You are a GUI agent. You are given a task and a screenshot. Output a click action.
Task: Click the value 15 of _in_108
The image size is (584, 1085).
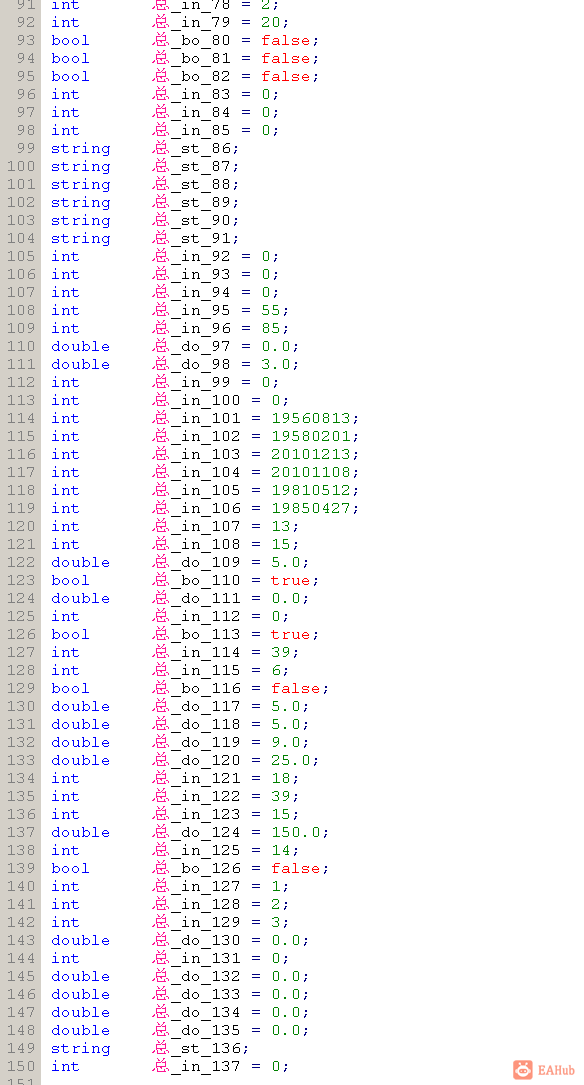click(x=281, y=544)
